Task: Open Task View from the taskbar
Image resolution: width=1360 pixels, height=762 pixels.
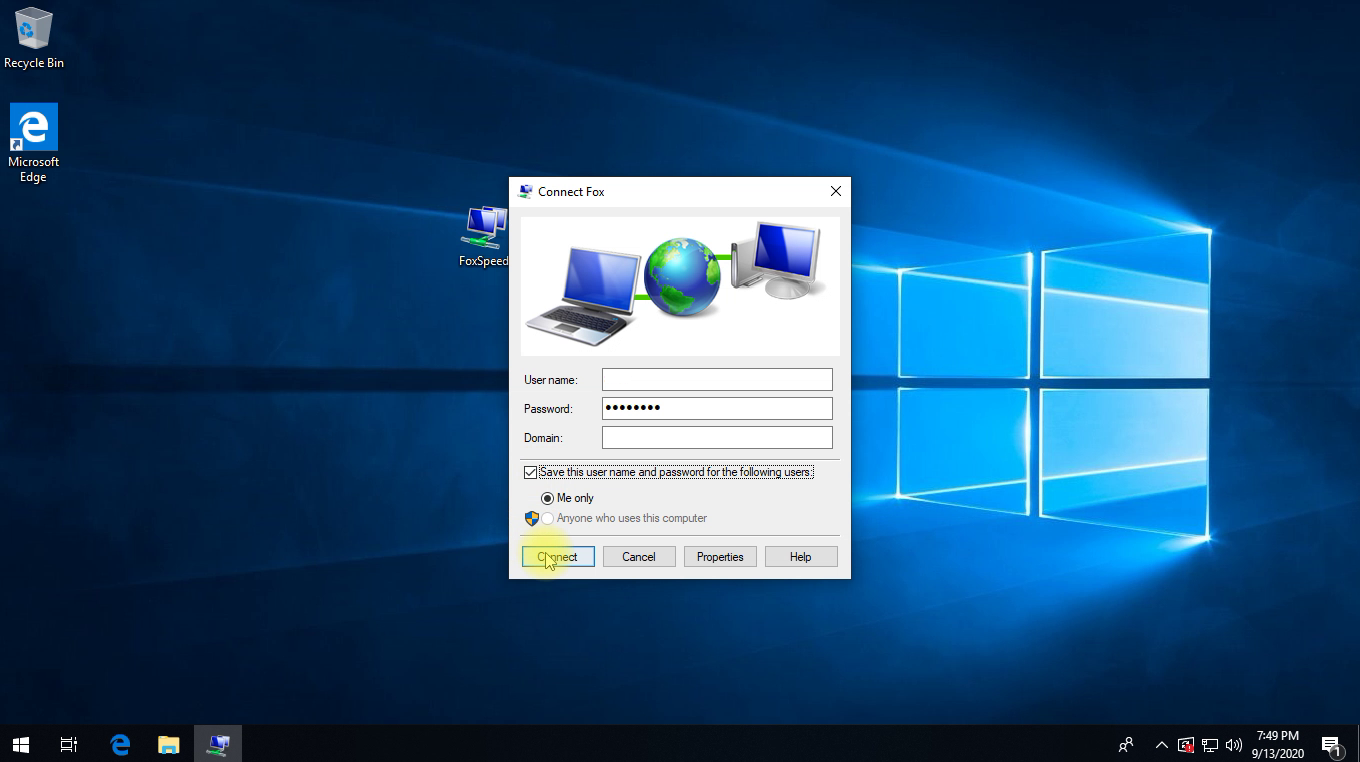Action: point(69,744)
